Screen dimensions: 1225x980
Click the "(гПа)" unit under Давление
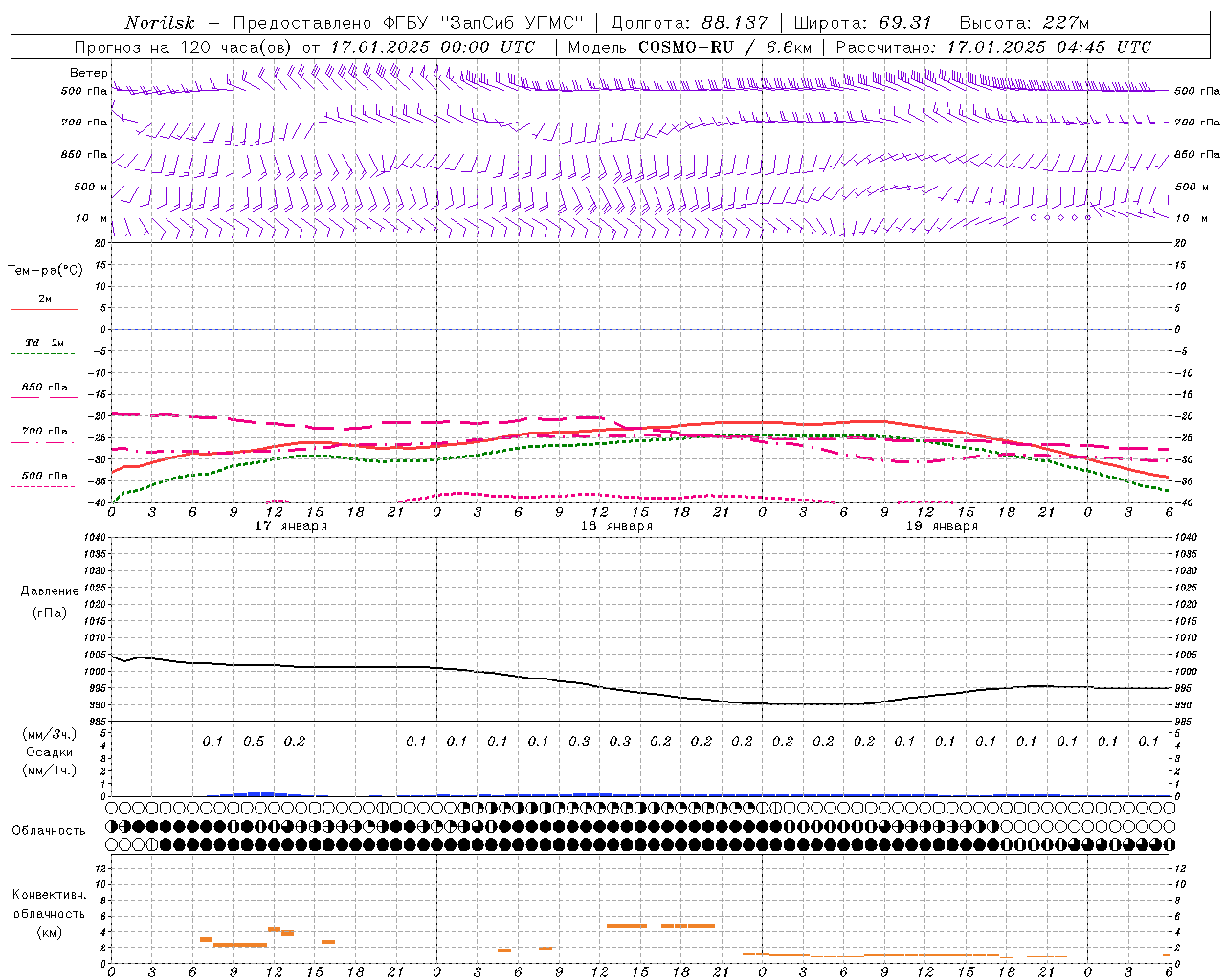click(50, 612)
